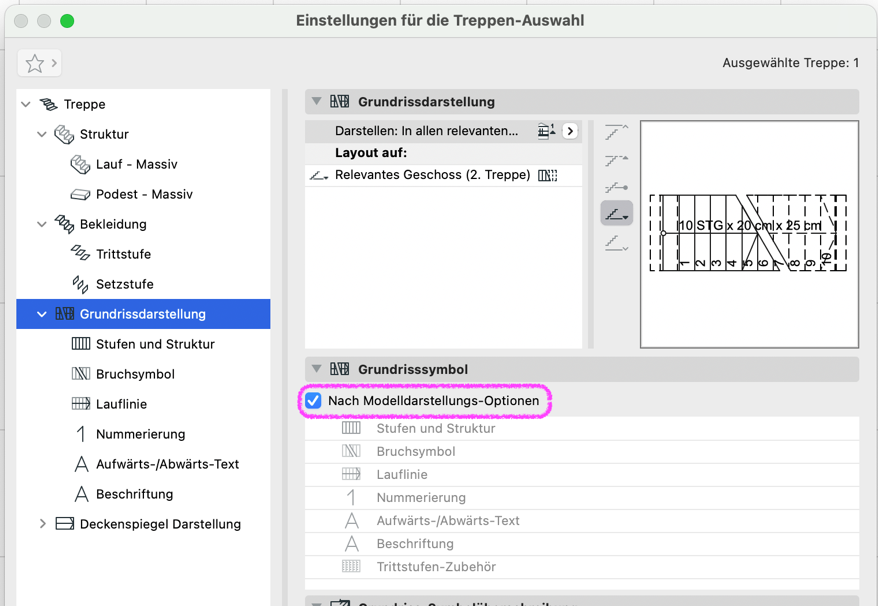Click the Stufen und Struktur list icon
Viewport: 878px width, 606px height.
(x=351, y=428)
